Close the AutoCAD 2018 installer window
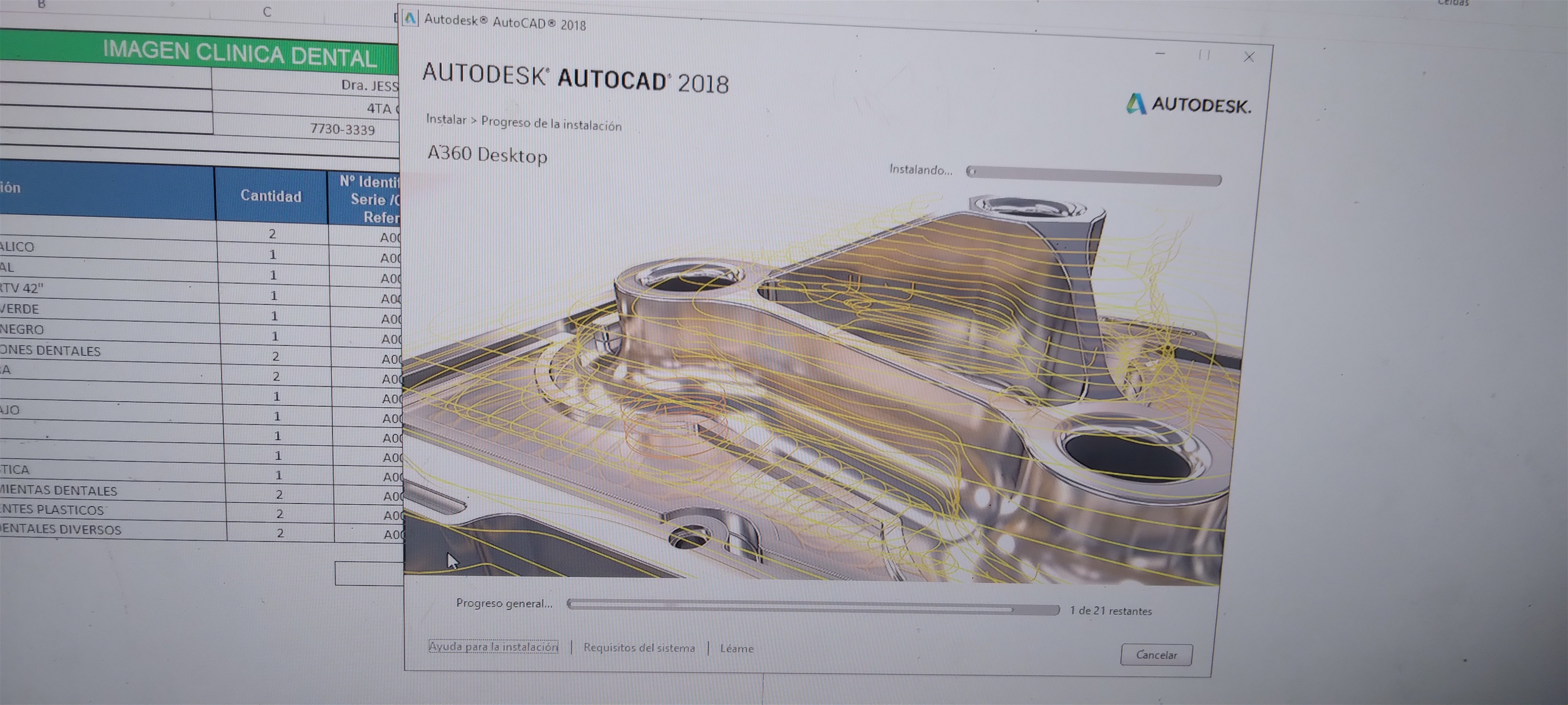 (1249, 57)
